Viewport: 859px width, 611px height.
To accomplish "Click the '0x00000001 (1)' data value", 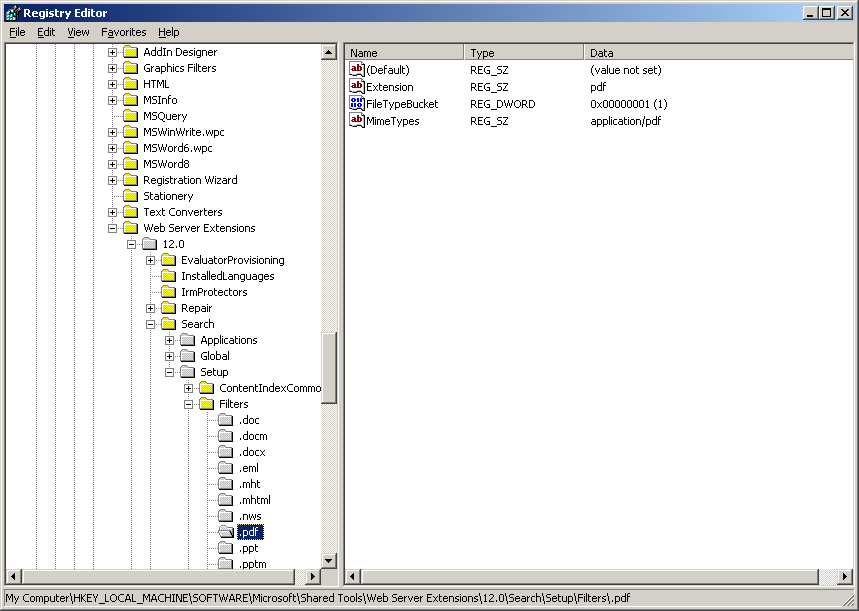I will [x=629, y=104].
